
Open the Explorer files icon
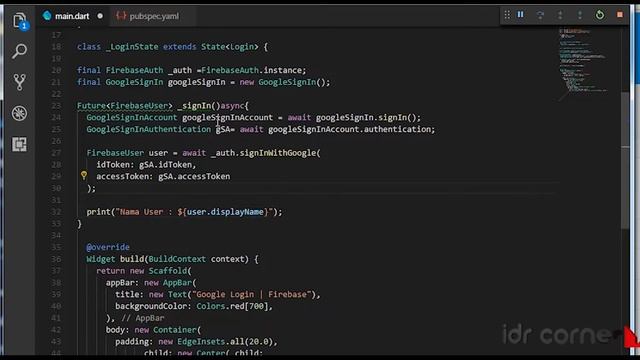pos(19,21)
